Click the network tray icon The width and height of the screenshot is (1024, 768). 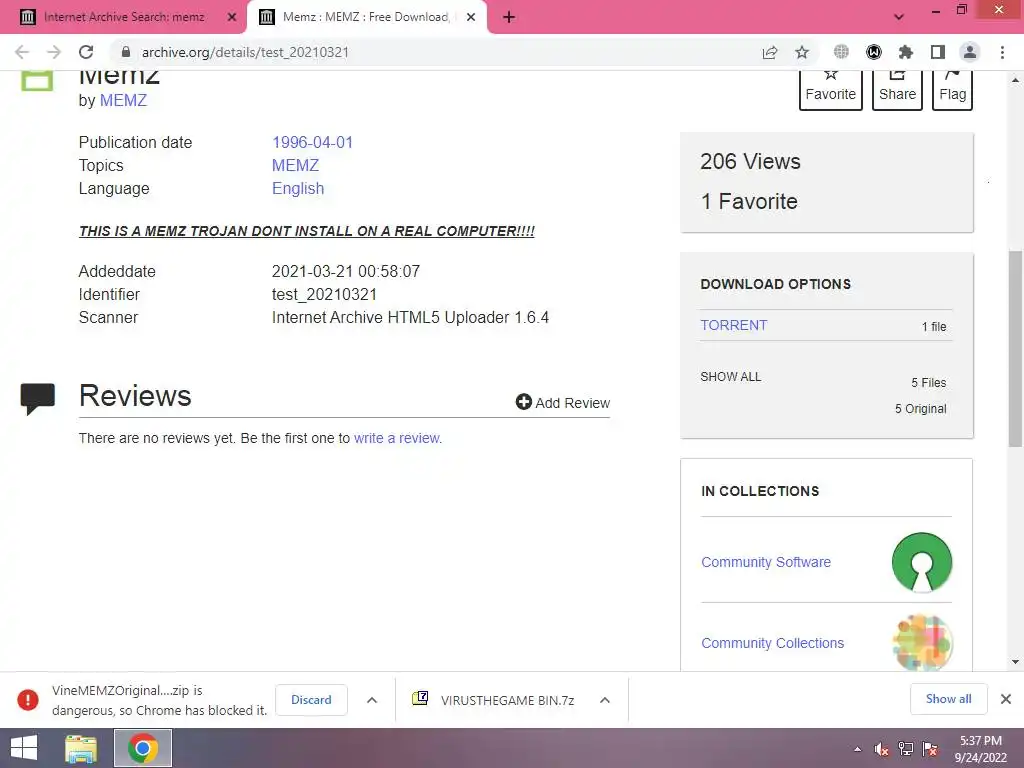click(x=905, y=749)
